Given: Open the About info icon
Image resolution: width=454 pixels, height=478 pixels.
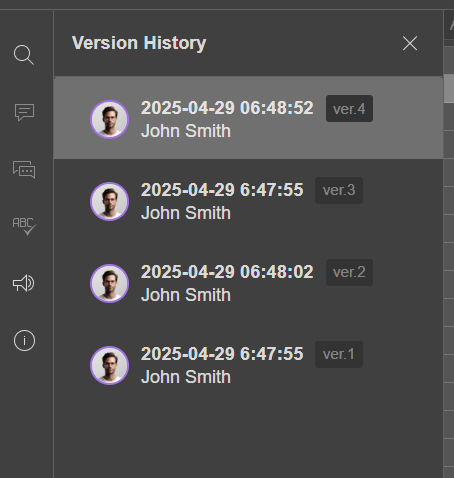Looking at the screenshot, I should point(24,341).
